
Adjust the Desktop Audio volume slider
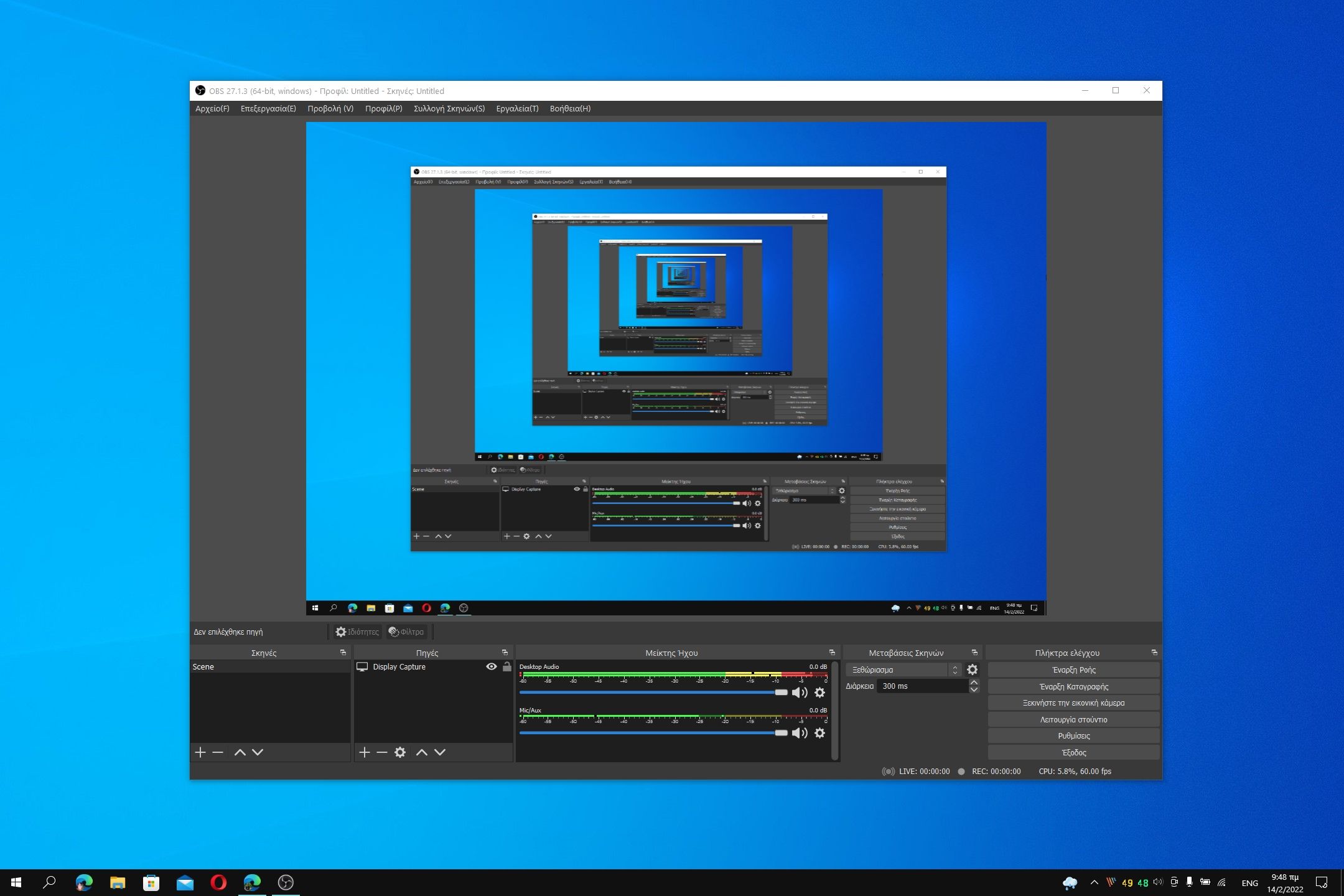click(781, 693)
